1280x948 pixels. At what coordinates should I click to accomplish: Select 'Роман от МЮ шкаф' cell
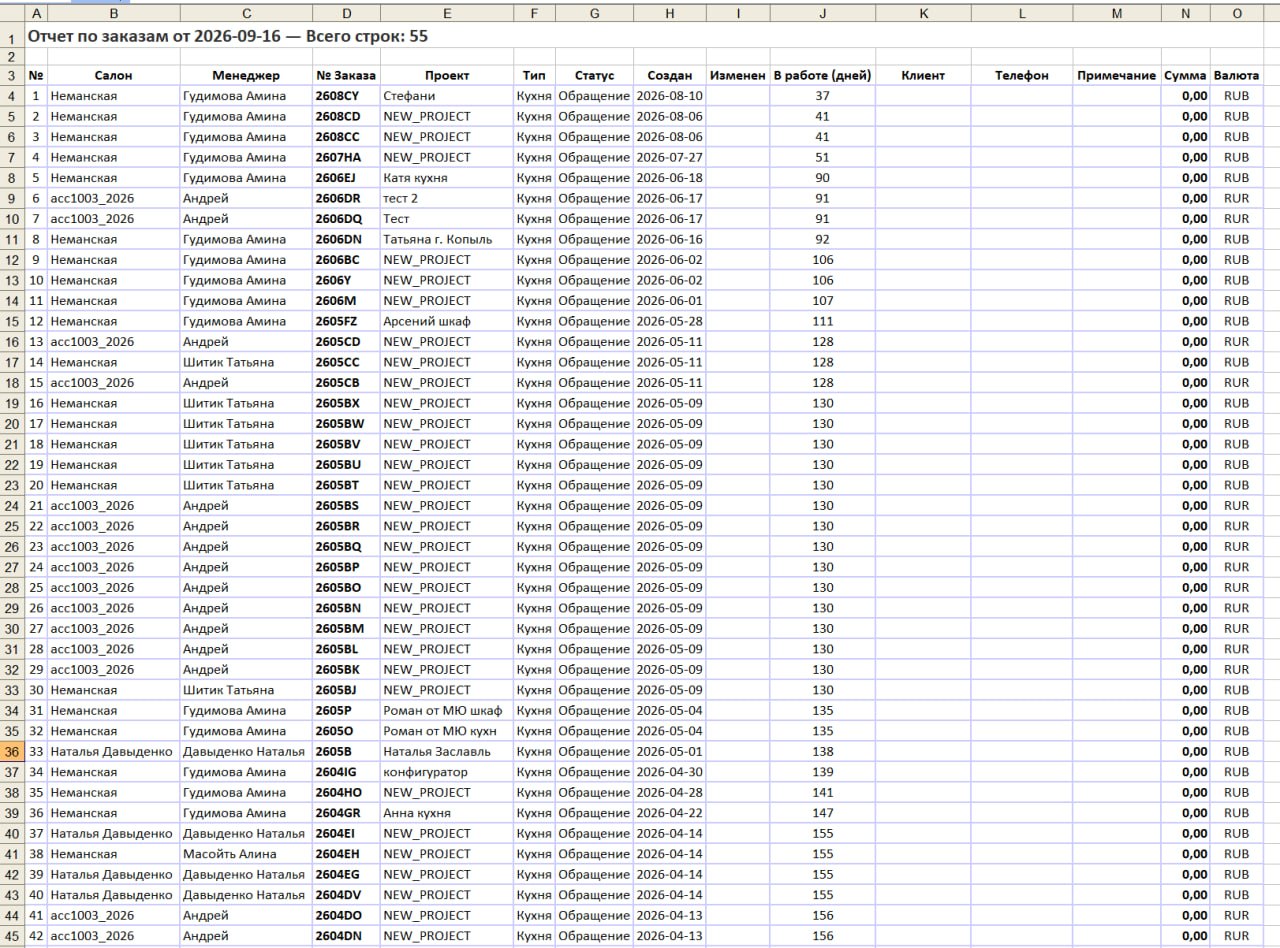pyautogui.click(x=447, y=710)
